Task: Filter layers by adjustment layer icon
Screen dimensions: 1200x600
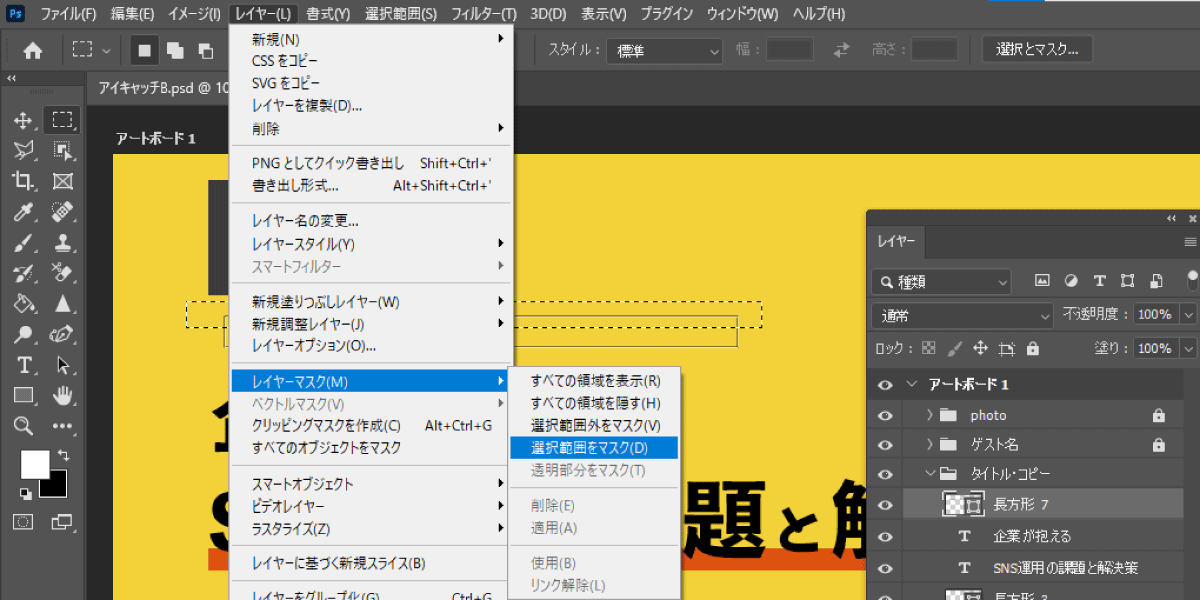Action: coord(1070,281)
